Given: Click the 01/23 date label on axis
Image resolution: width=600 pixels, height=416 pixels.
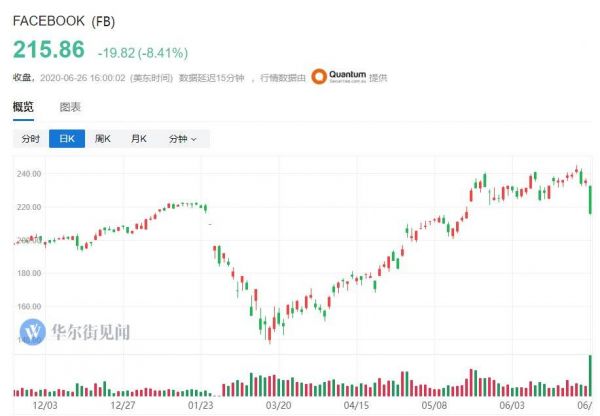Looking at the screenshot, I should tap(200, 406).
